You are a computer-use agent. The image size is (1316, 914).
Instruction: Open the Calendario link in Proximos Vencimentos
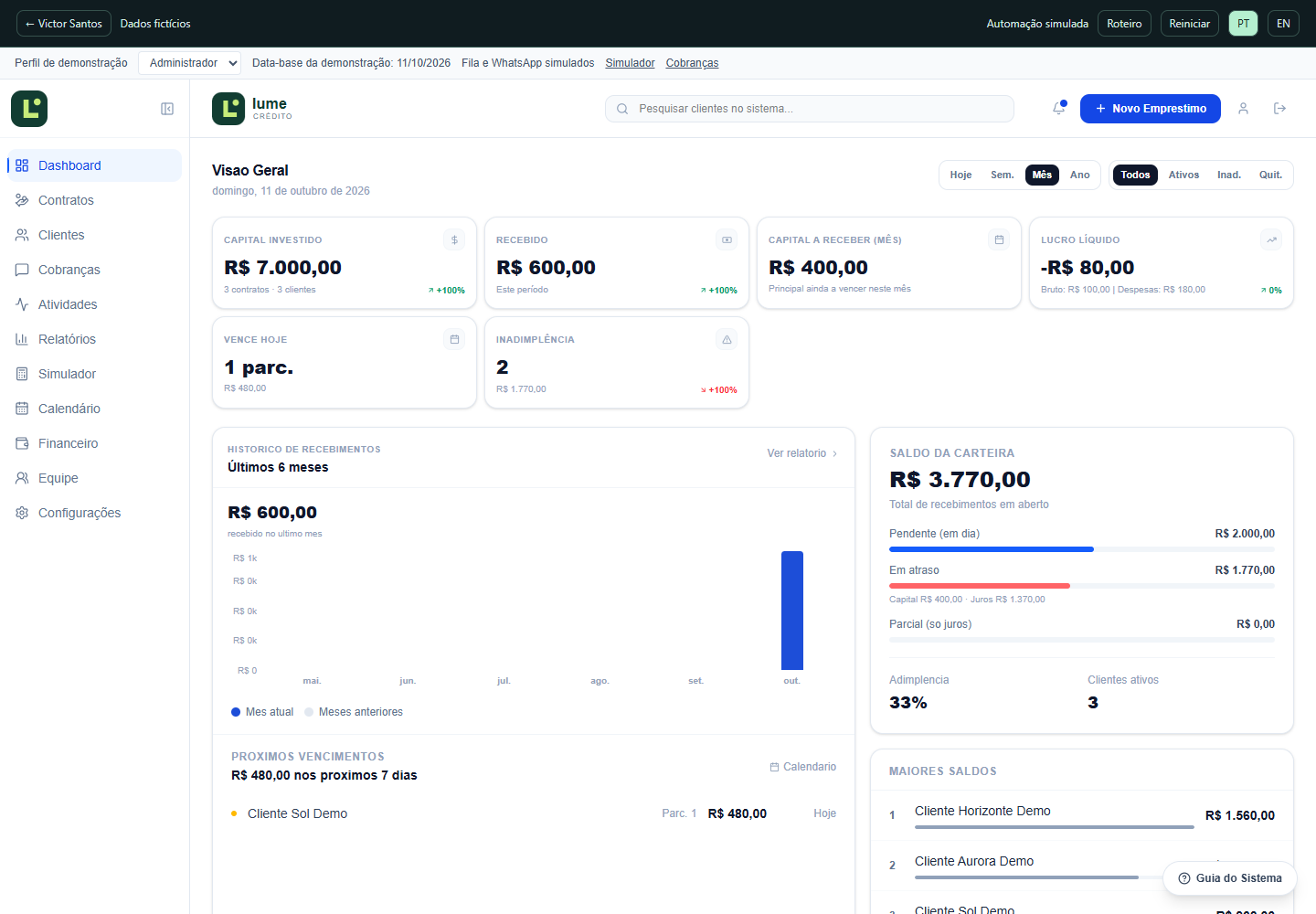coord(803,767)
